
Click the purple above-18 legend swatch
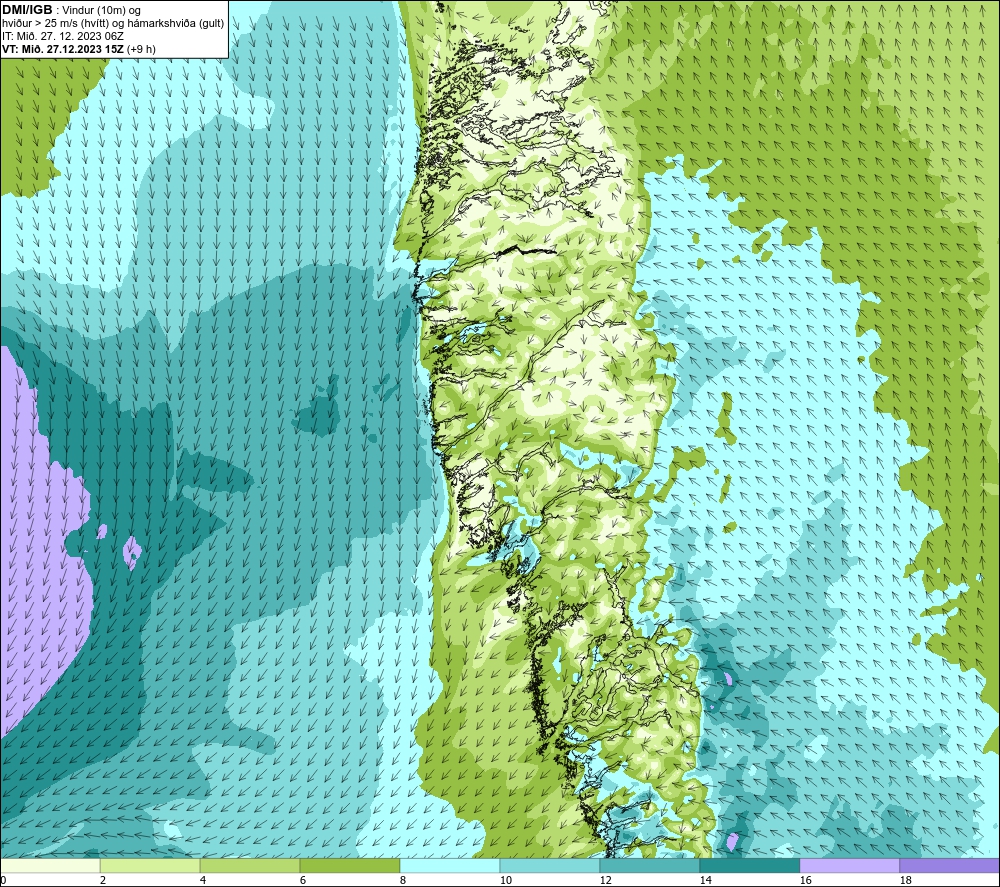(x=950, y=865)
